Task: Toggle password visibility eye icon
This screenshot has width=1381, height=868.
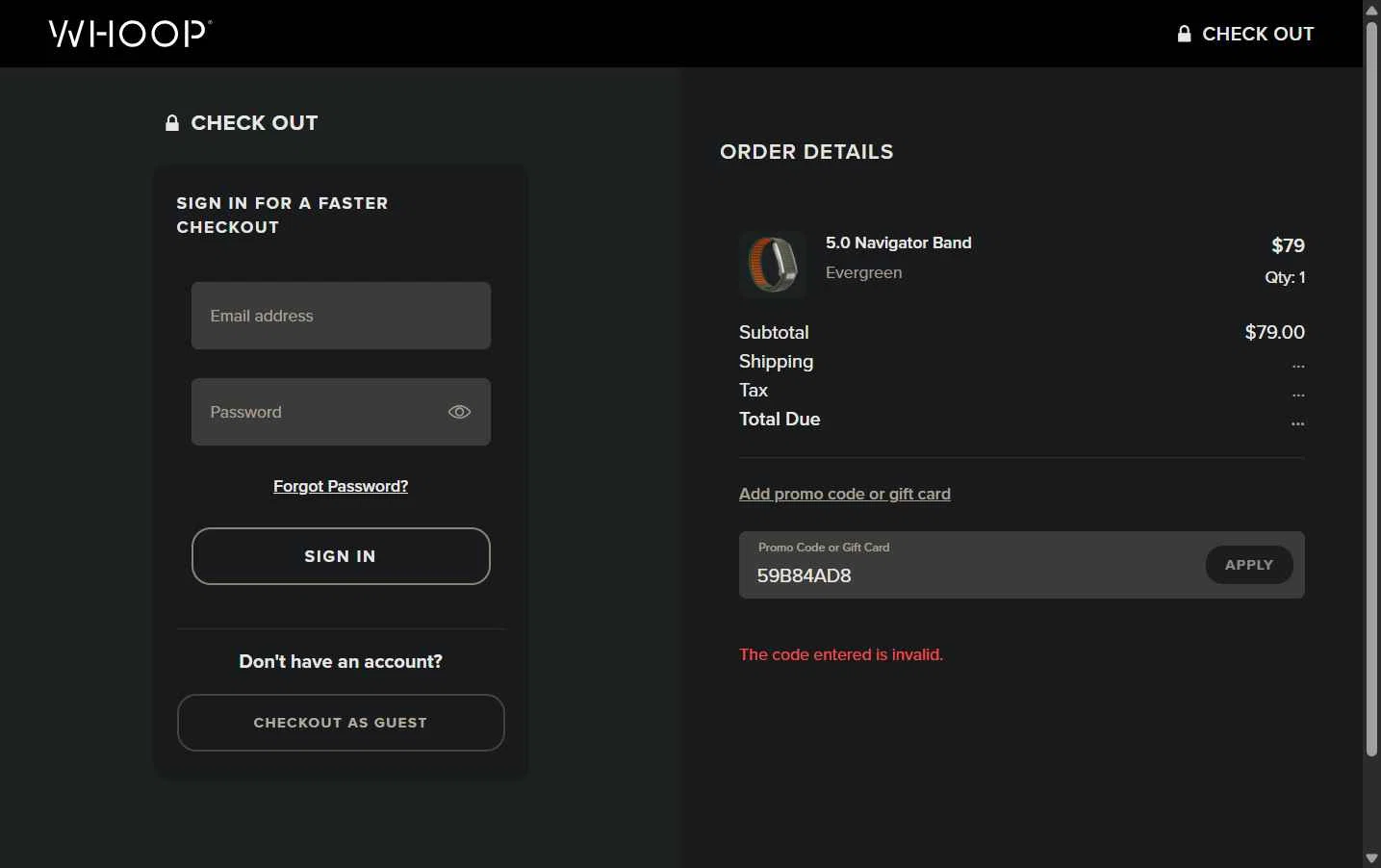Action: point(459,412)
